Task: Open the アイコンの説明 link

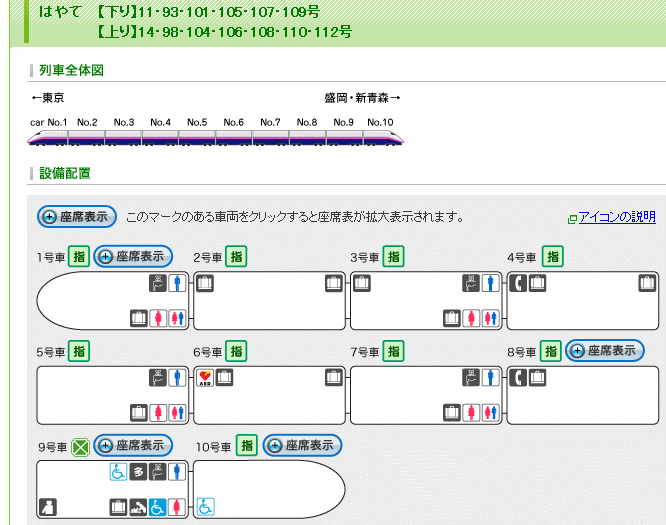Action: point(617,217)
